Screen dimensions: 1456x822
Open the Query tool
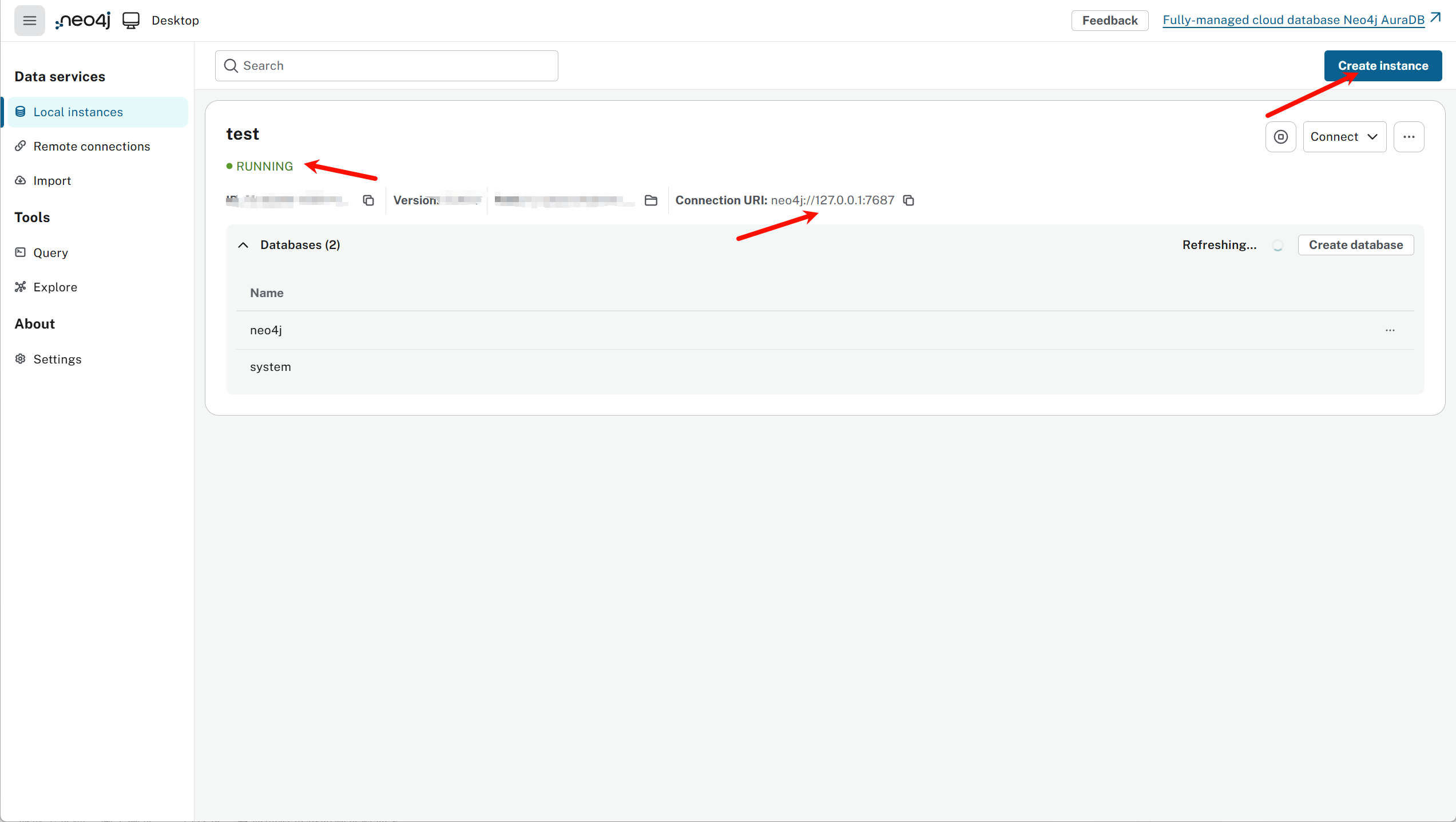pos(50,253)
